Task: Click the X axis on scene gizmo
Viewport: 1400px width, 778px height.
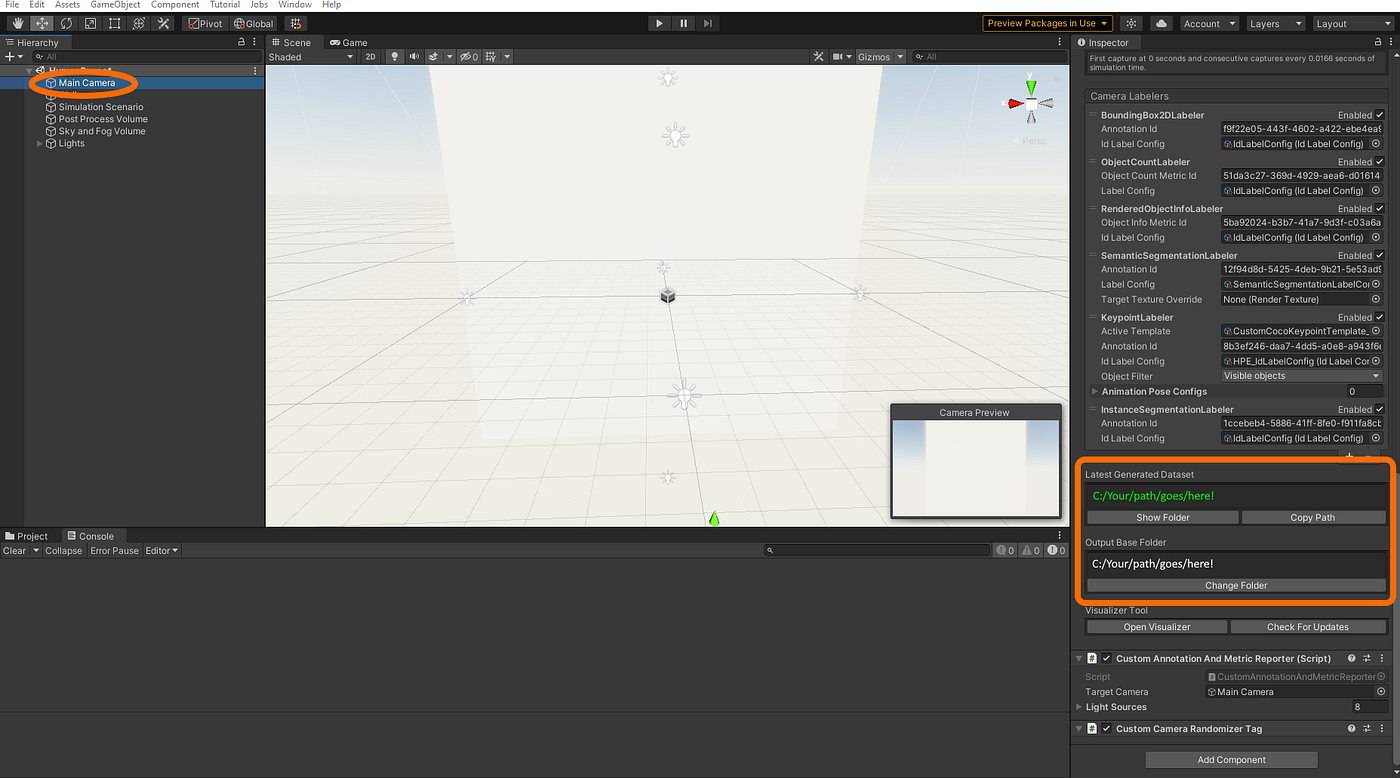Action: tap(1014, 103)
